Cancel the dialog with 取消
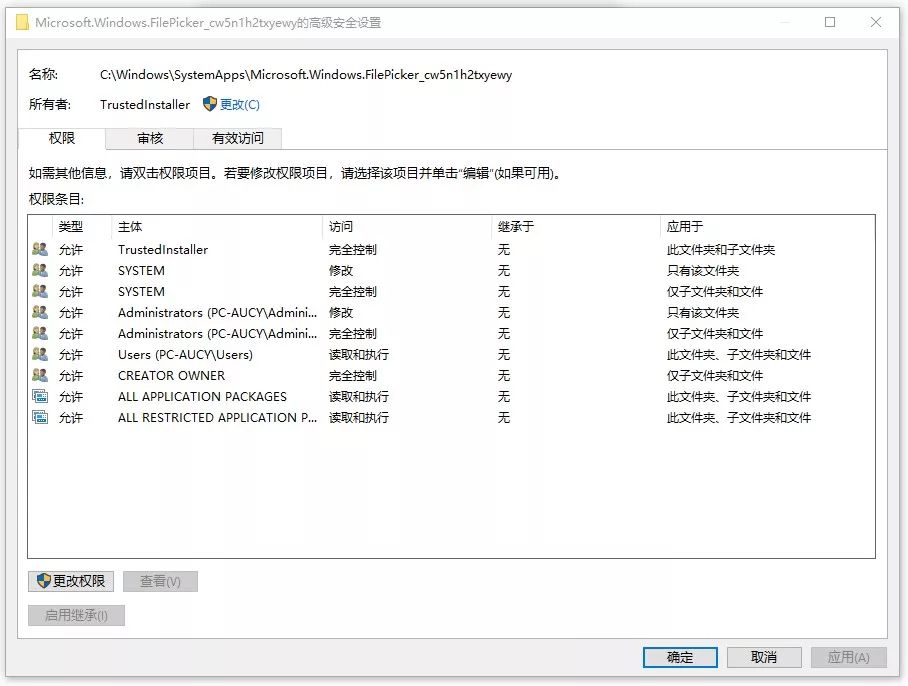908x686 pixels. pos(764,657)
